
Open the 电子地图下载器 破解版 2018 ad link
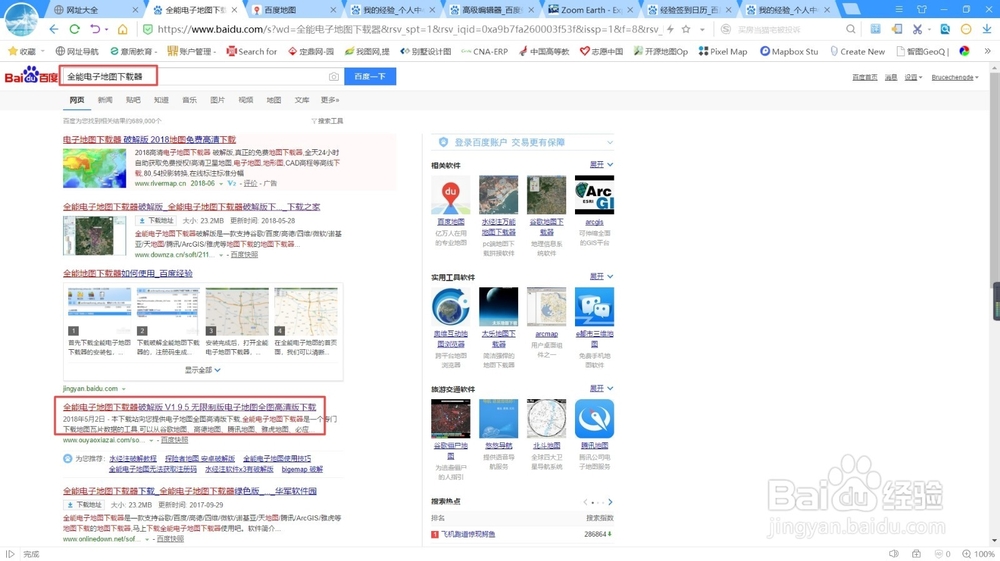tap(149, 140)
